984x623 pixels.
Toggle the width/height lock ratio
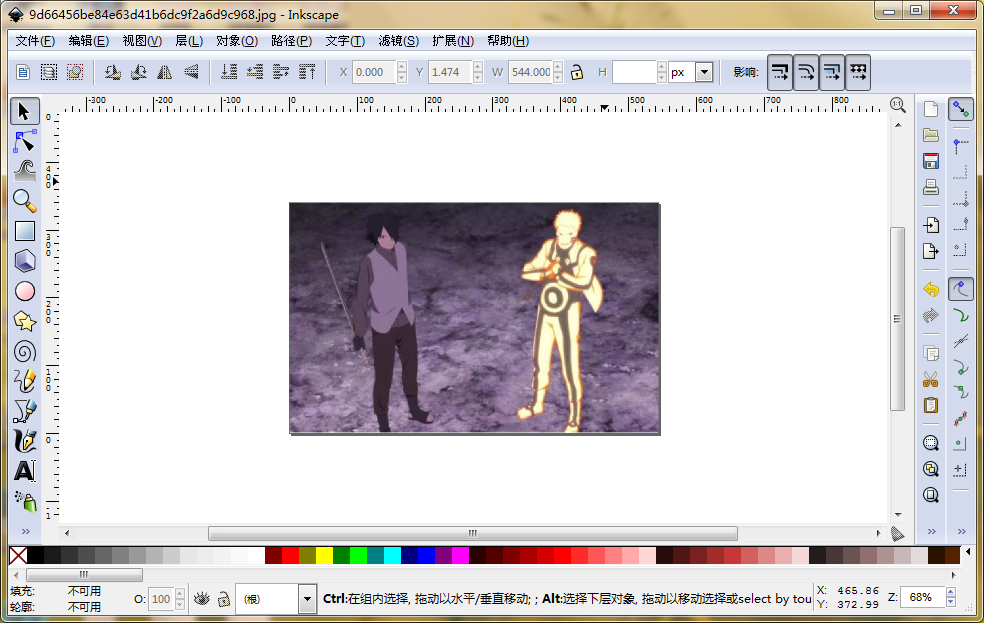[x=577, y=72]
